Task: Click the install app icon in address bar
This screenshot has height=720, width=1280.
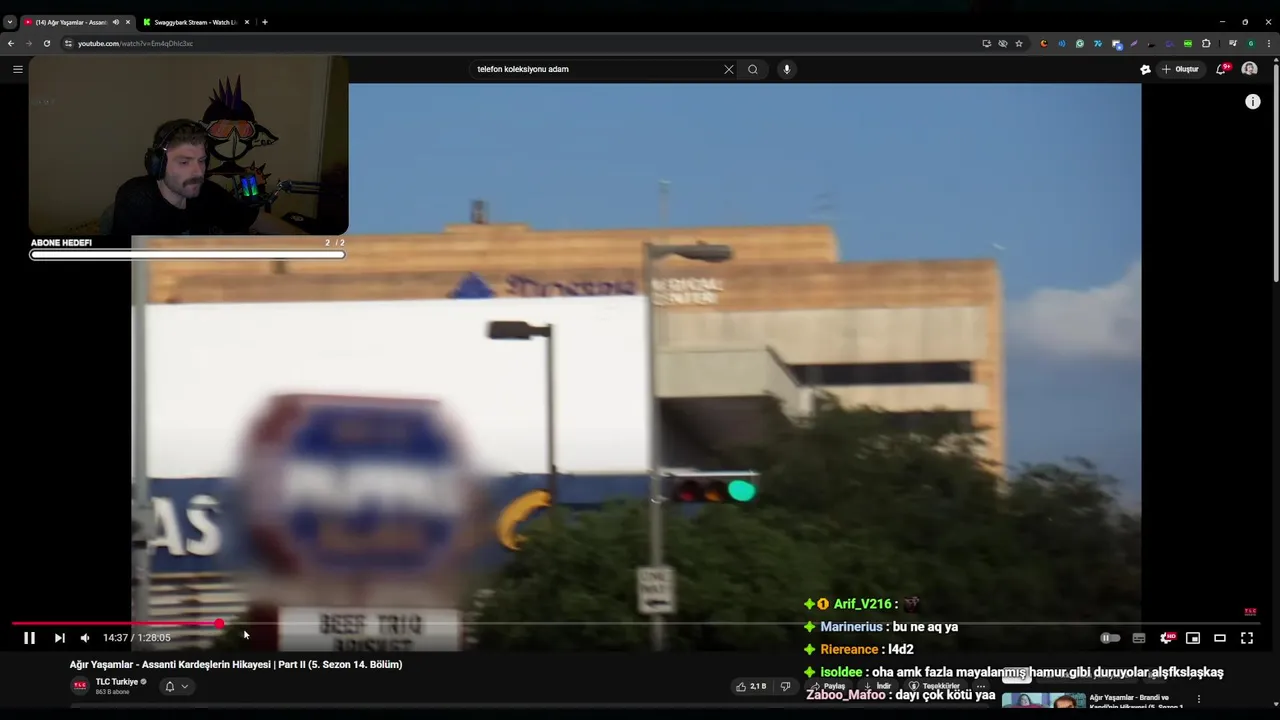Action: [x=987, y=44]
